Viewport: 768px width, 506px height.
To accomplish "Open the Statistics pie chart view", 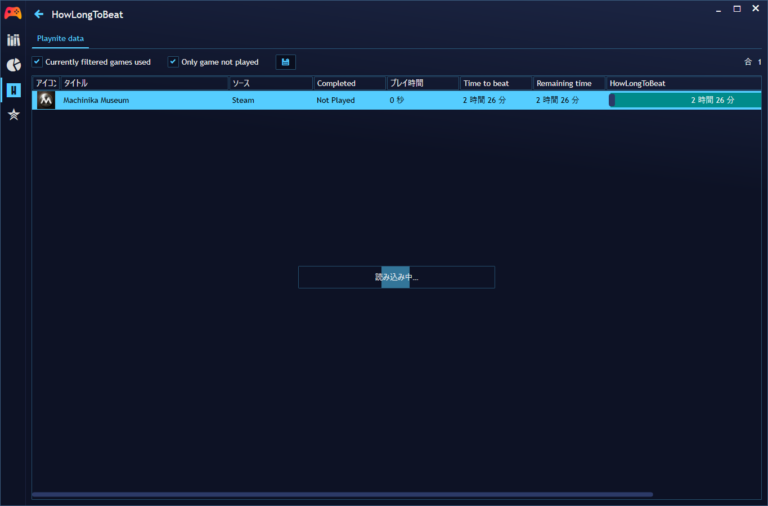I will click(x=13, y=65).
